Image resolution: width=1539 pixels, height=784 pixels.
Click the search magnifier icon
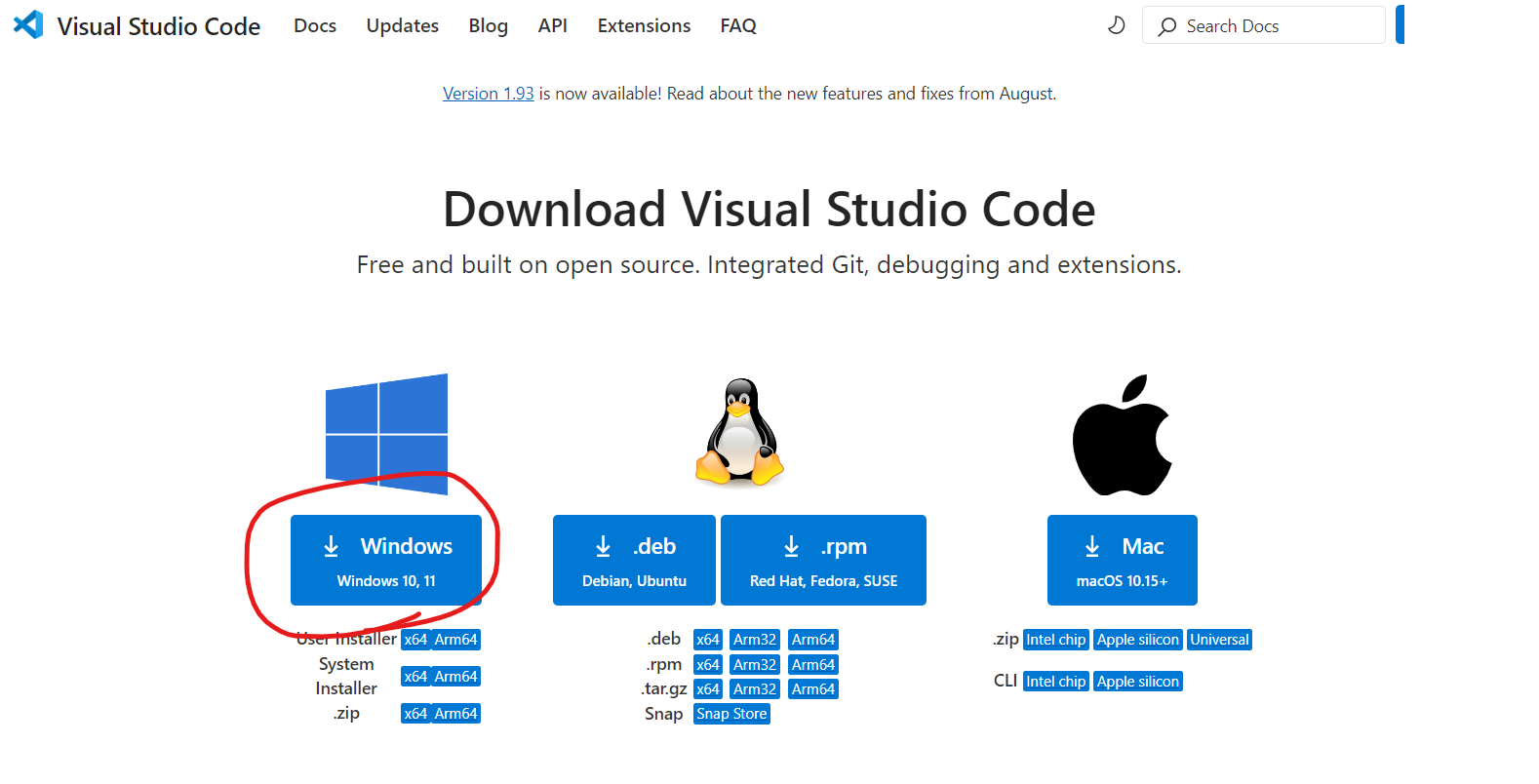(1166, 26)
